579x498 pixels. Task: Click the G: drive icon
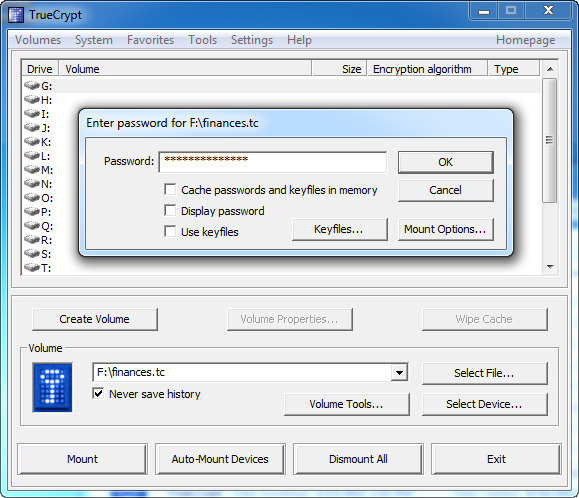(32, 86)
